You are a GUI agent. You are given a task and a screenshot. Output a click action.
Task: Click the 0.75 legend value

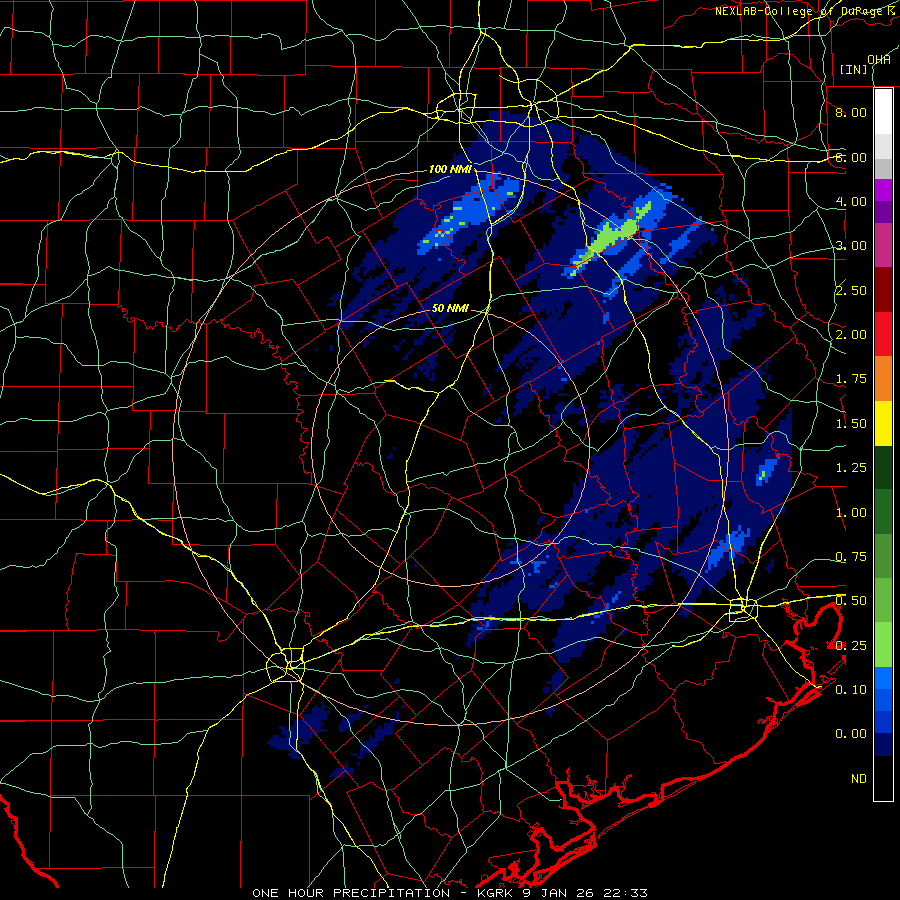tap(851, 557)
